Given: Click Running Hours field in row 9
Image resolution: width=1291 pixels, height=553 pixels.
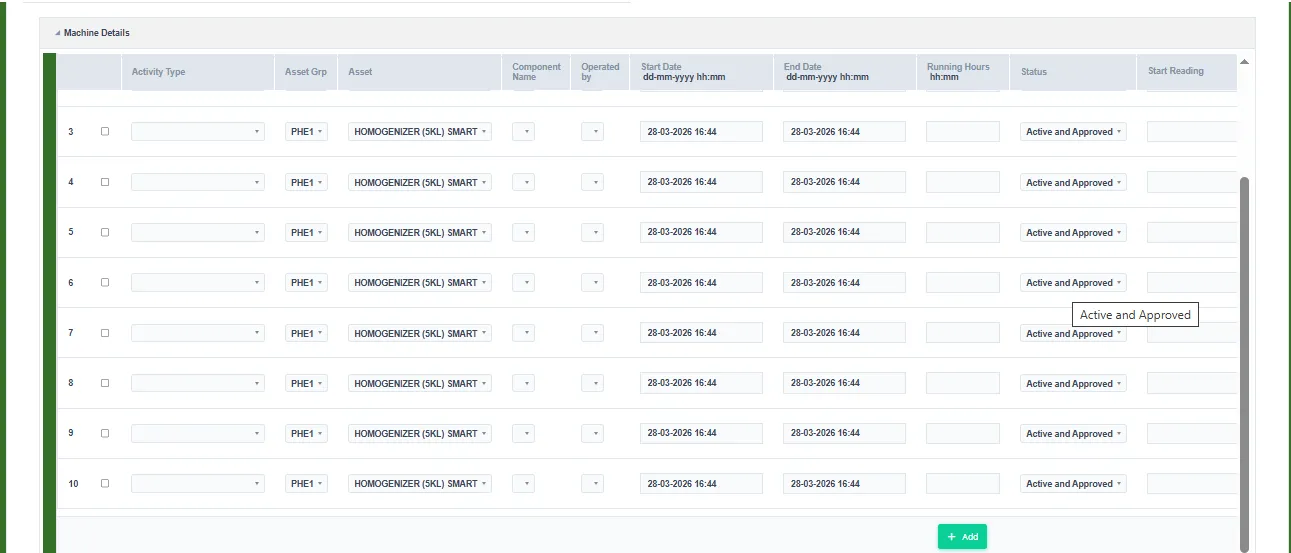Looking at the screenshot, I should (962, 433).
